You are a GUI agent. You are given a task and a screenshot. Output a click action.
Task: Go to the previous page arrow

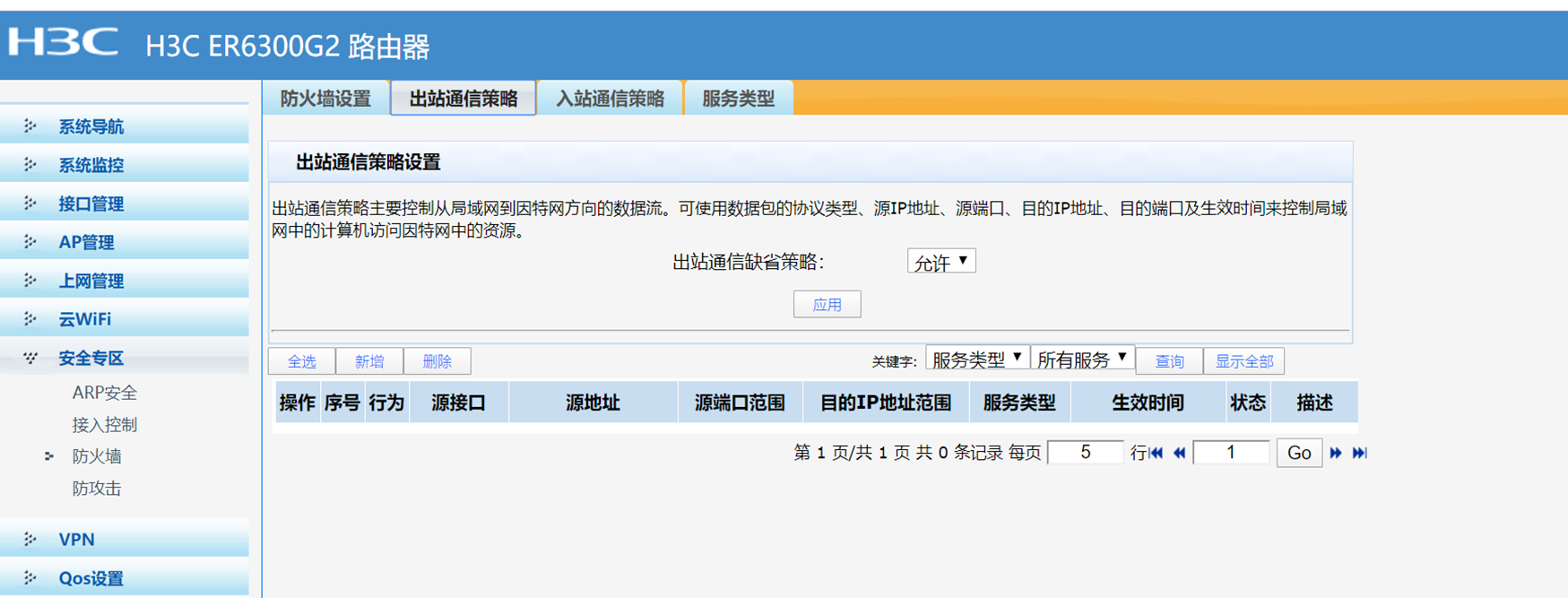click(1180, 453)
